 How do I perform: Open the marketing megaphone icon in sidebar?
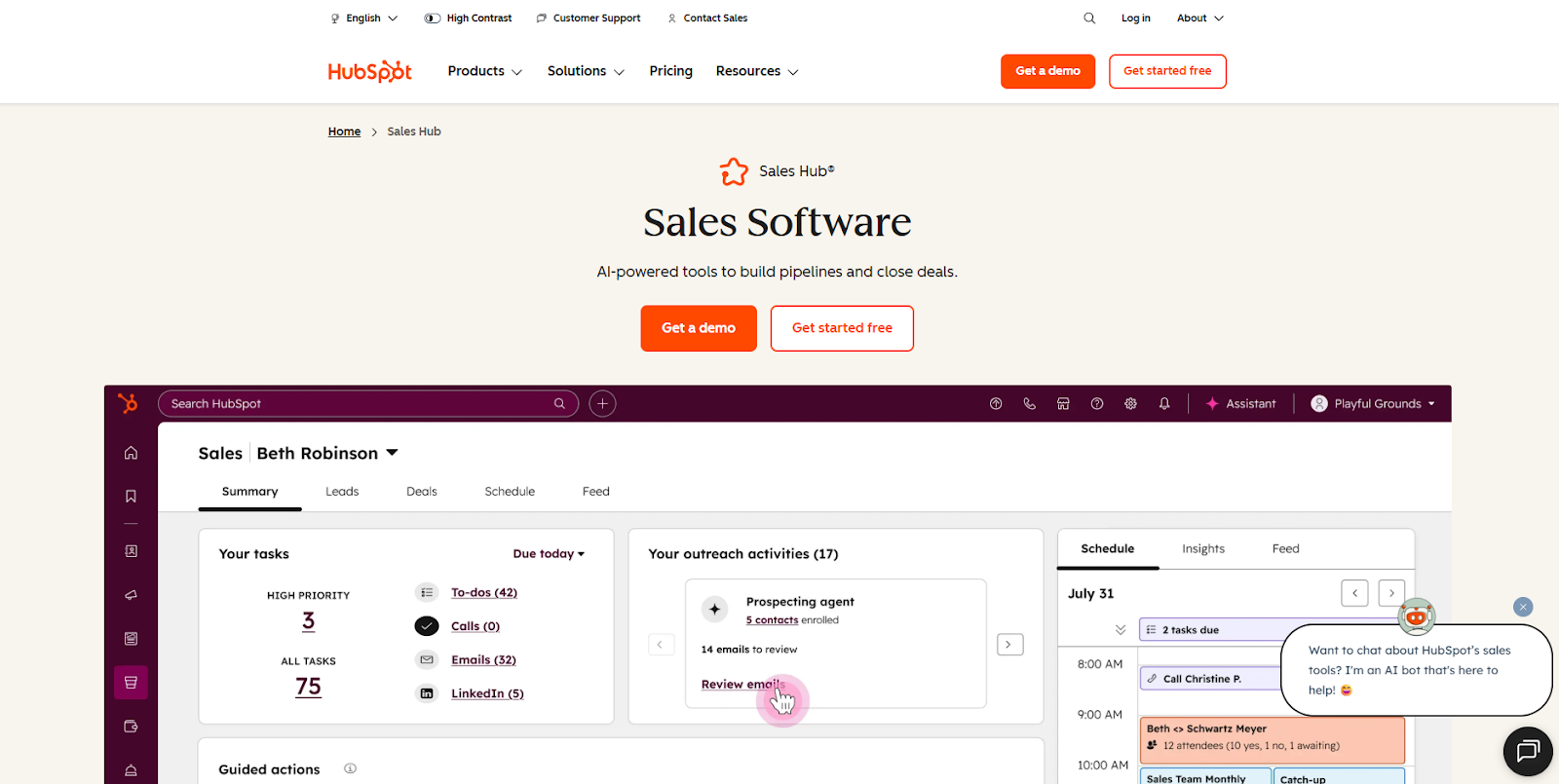(x=131, y=595)
